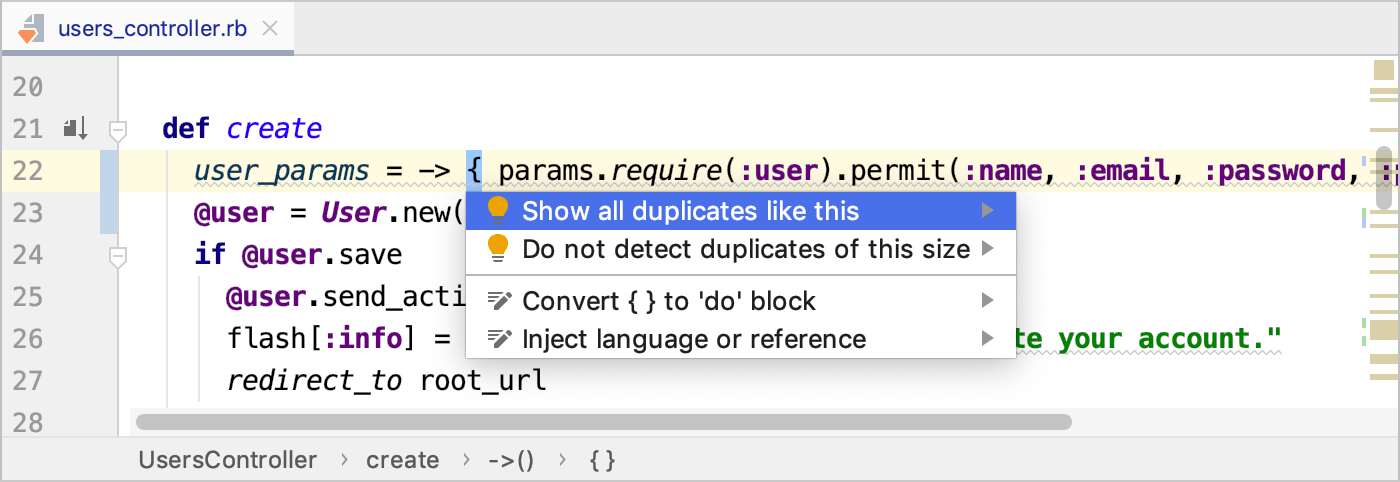Click flash[:info] on line 26
This screenshot has height=482, width=1400.
tap(321, 339)
